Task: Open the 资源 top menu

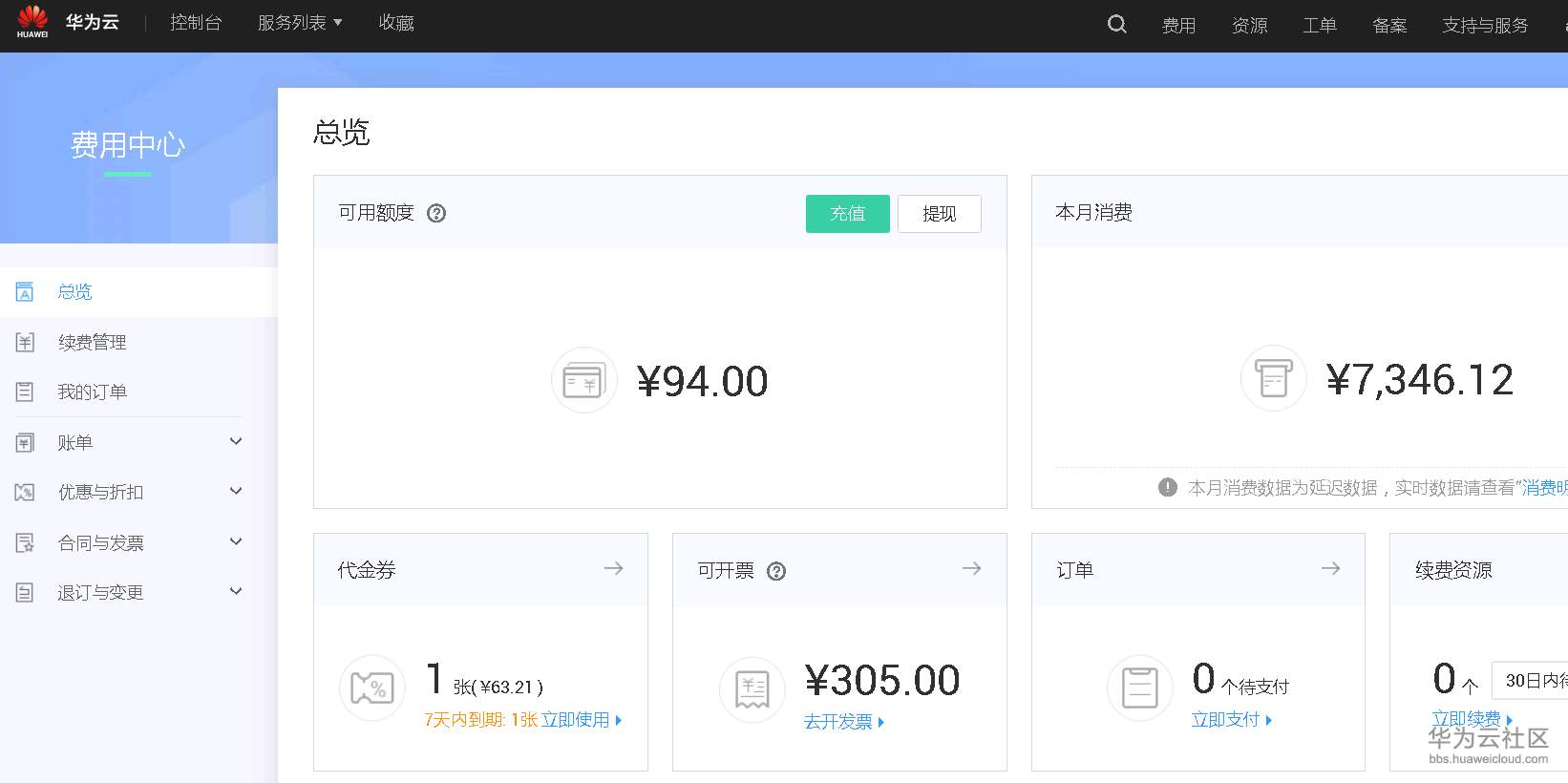Action: coord(1249,26)
